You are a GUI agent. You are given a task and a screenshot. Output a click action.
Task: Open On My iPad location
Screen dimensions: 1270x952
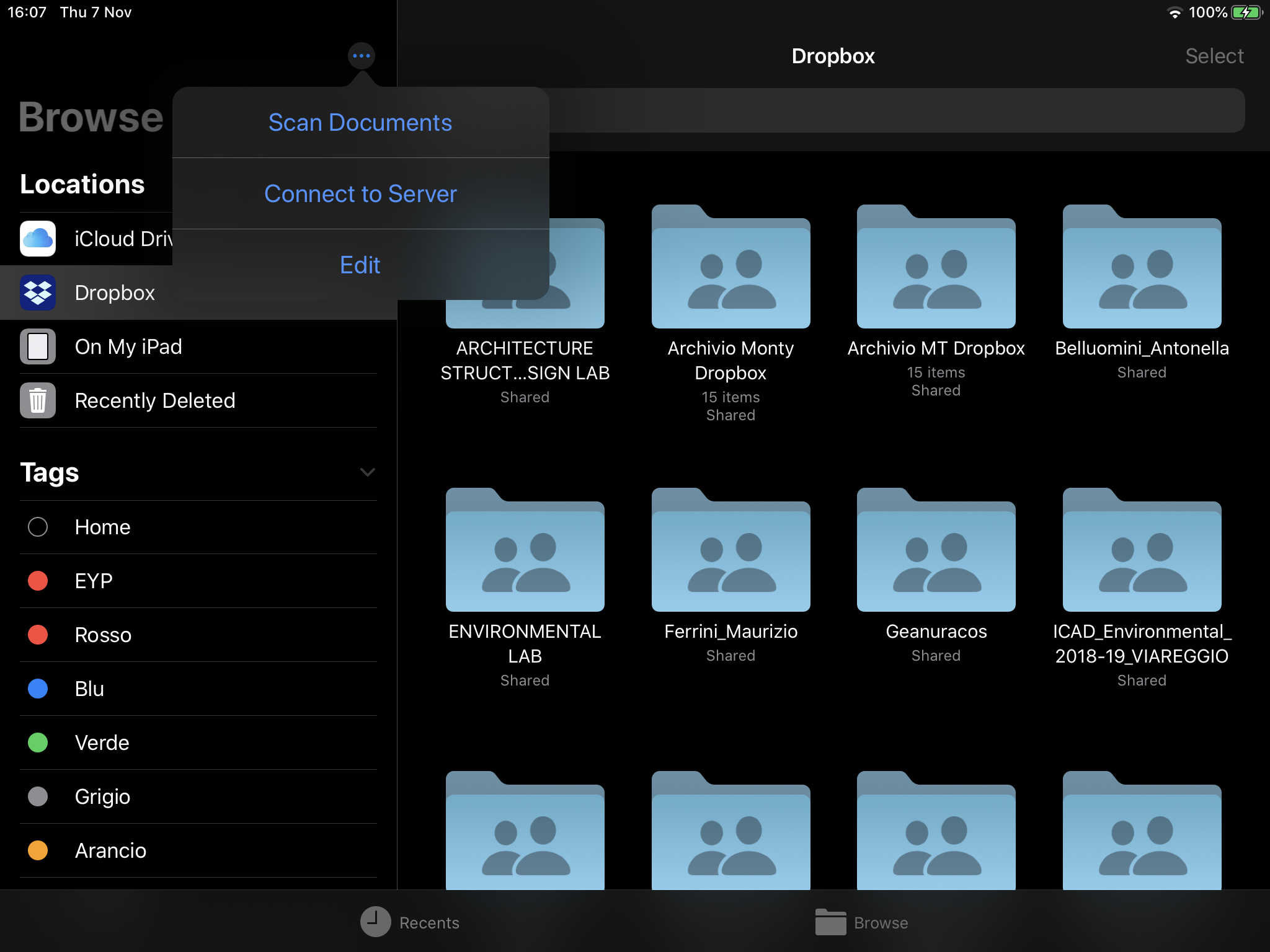coord(128,346)
